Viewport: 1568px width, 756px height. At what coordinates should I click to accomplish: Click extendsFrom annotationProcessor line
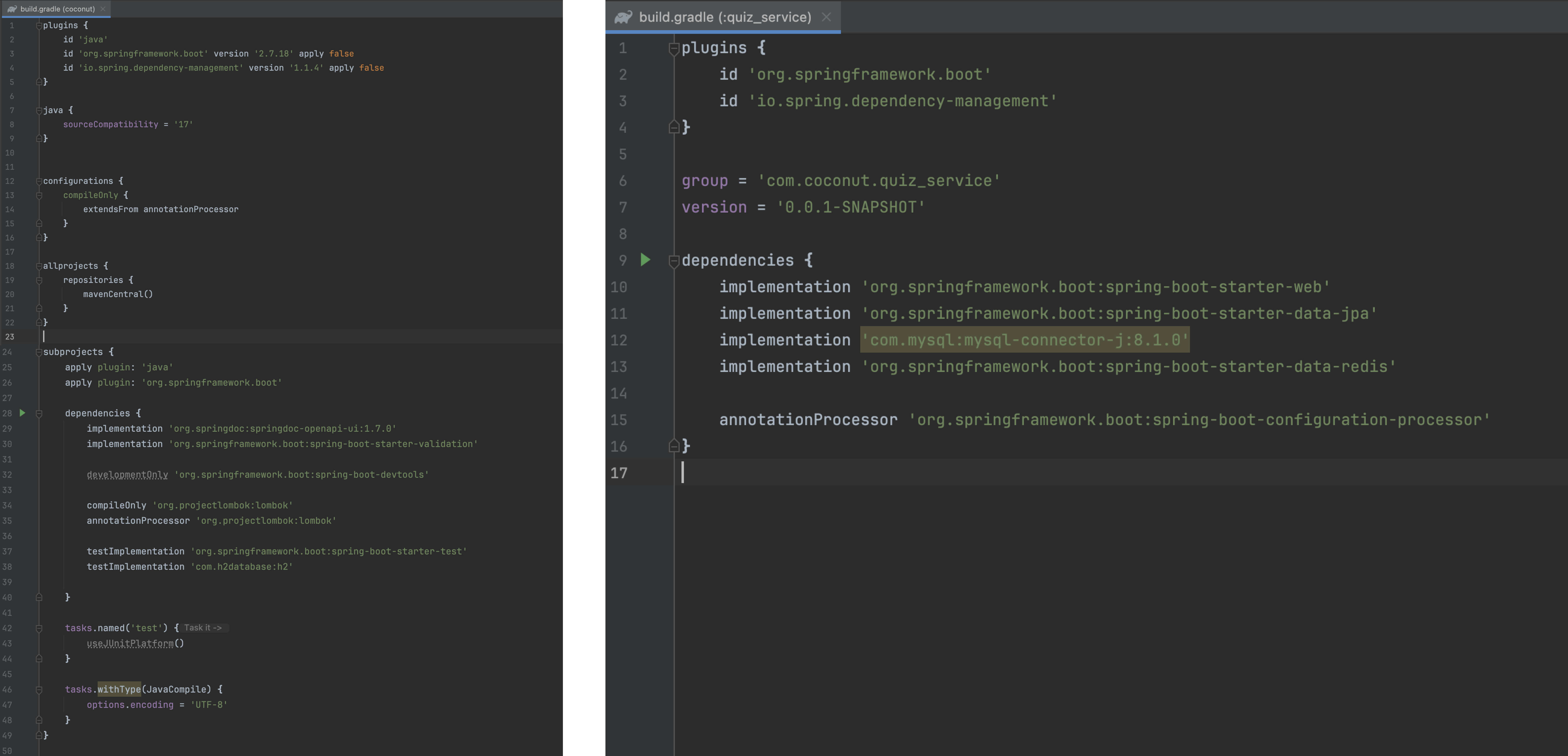161,209
